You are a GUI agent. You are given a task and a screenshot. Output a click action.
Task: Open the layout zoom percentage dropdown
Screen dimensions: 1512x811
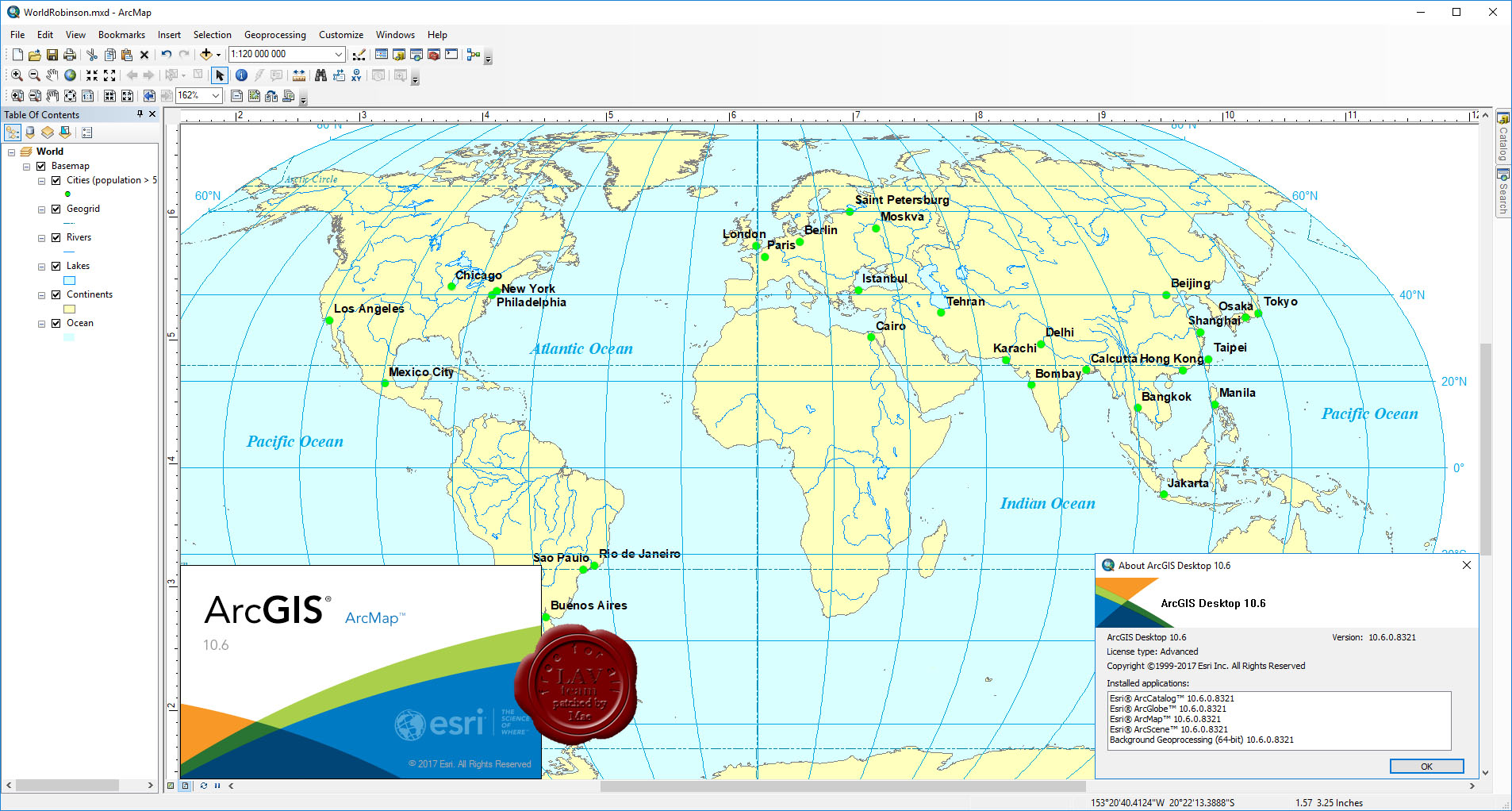pos(215,96)
